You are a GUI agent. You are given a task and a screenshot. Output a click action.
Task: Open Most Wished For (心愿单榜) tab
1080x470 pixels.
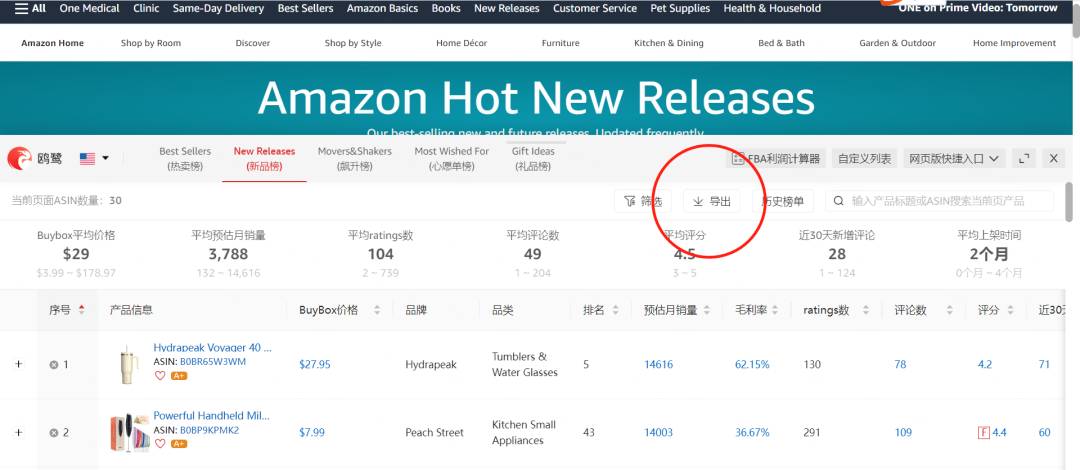tap(452, 159)
